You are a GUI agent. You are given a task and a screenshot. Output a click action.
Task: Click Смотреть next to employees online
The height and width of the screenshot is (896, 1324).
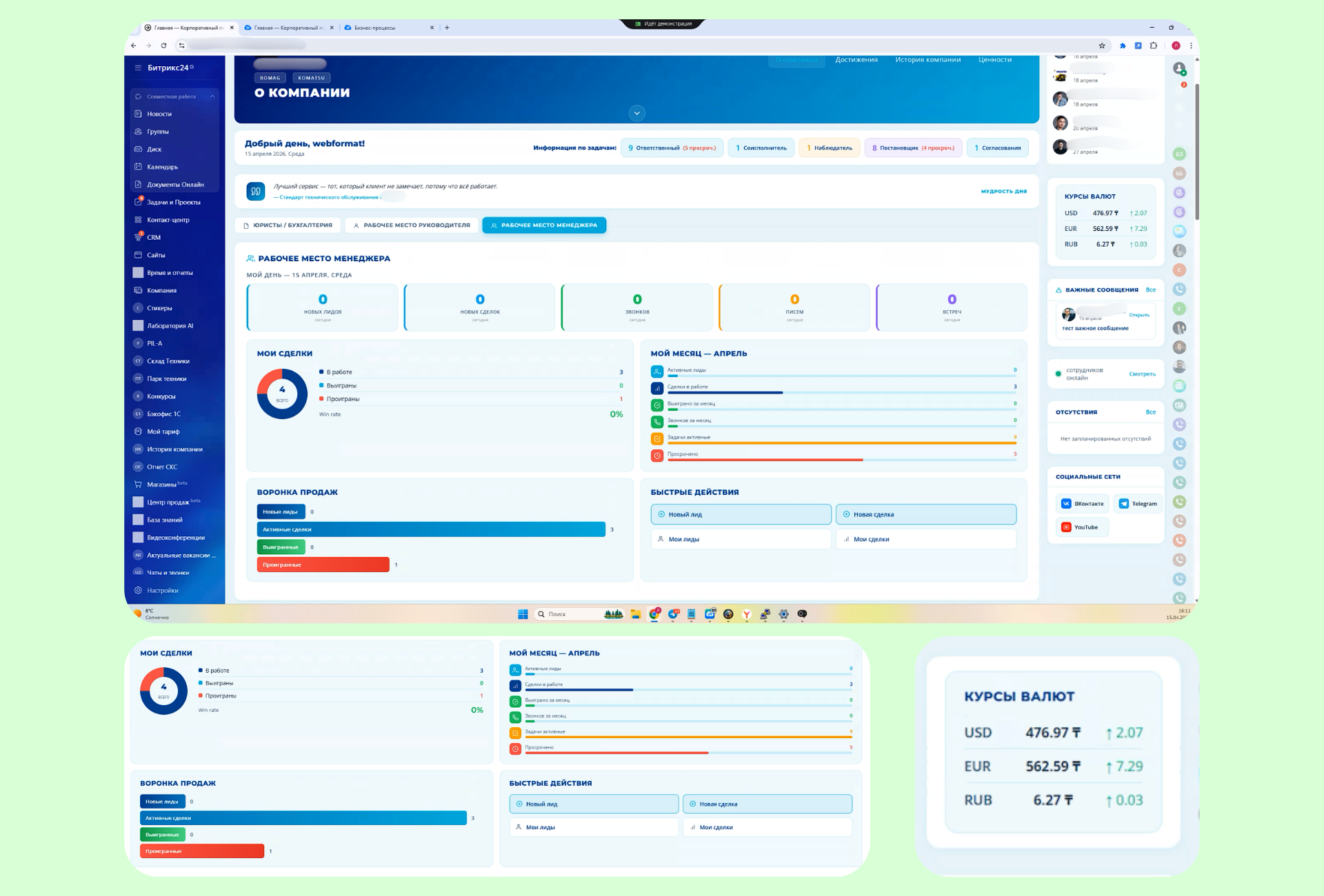[x=1142, y=374]
